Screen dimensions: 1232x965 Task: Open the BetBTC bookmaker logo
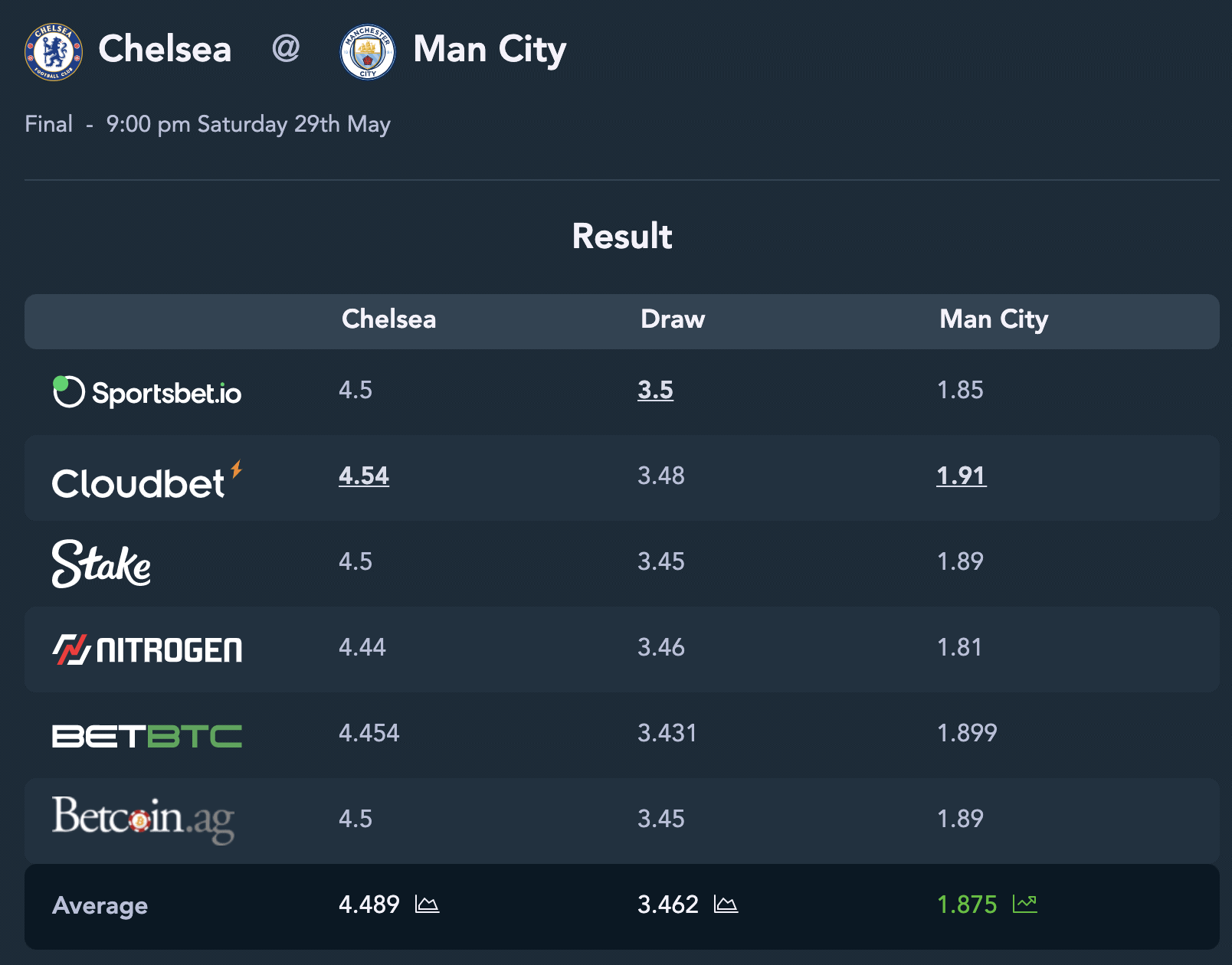click(147, 736)
